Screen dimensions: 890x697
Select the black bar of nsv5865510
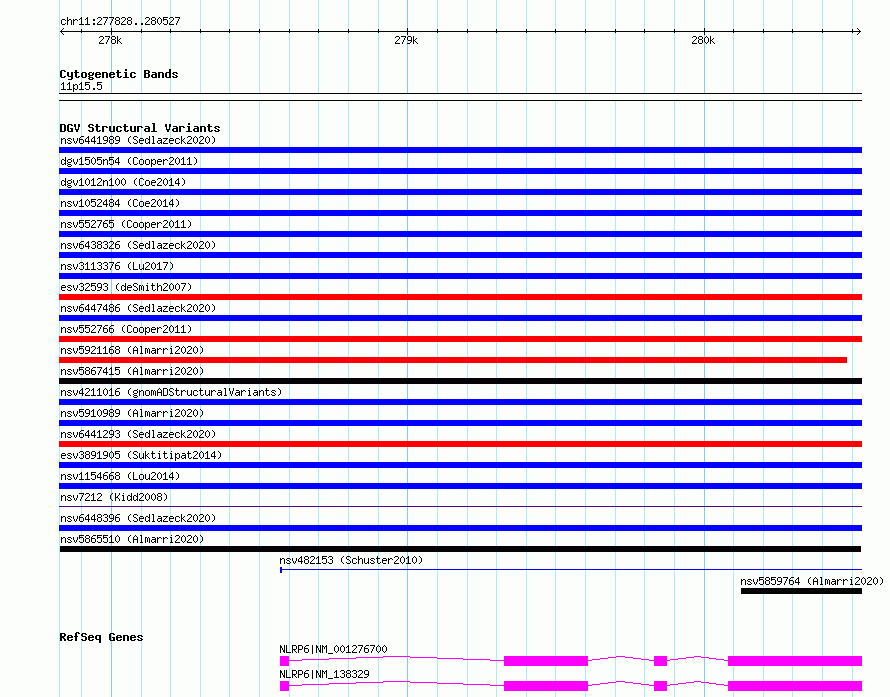click(x=460, y=549)
